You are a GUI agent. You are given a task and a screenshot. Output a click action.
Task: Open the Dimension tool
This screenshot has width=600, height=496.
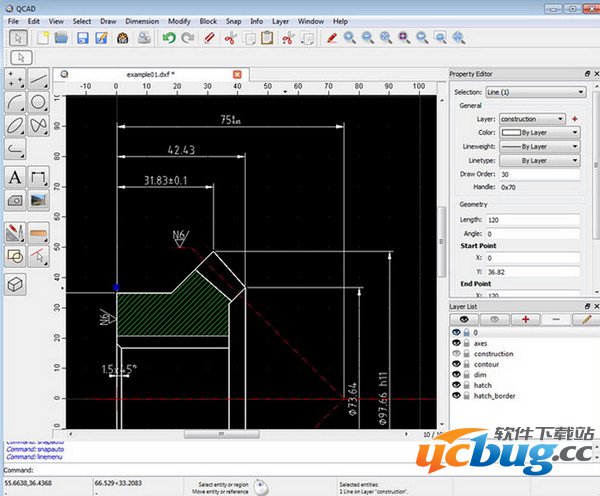(x=39, y=177)
